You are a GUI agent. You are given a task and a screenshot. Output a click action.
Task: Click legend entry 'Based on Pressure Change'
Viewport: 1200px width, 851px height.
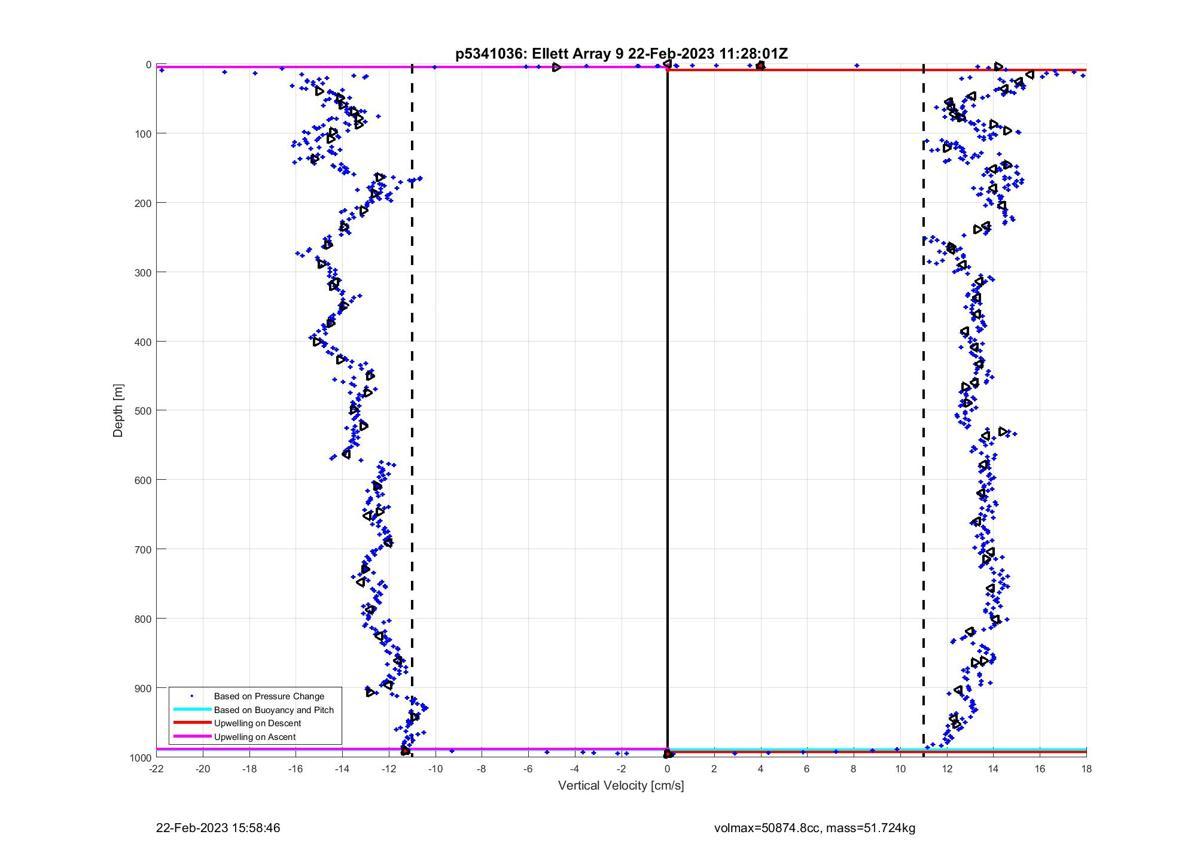click(x=269, y=696)
